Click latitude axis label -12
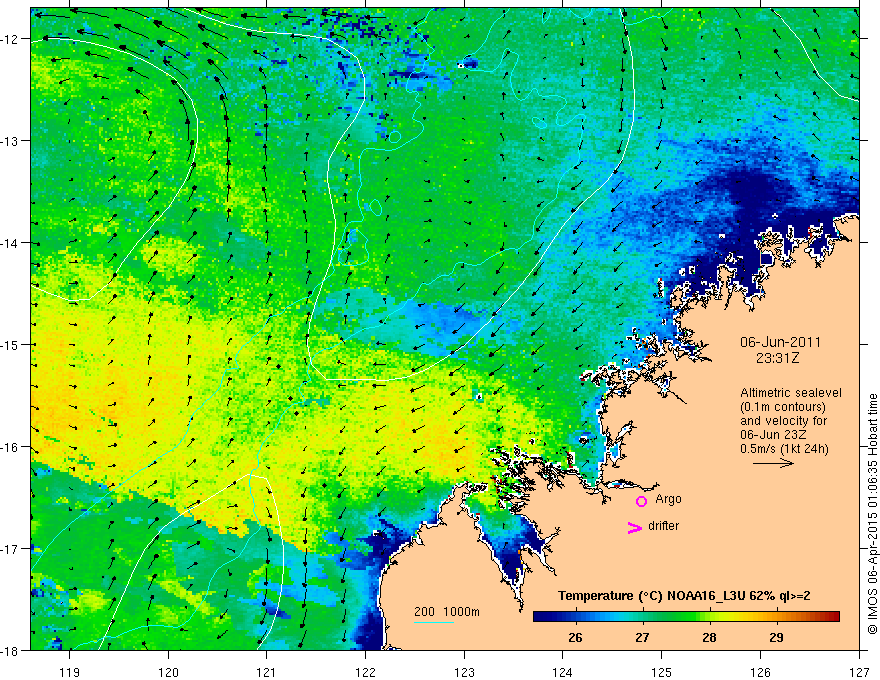 [10, 39]
